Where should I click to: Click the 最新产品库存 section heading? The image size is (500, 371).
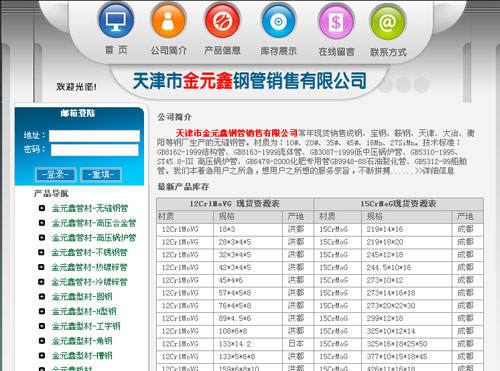point(183,187)
